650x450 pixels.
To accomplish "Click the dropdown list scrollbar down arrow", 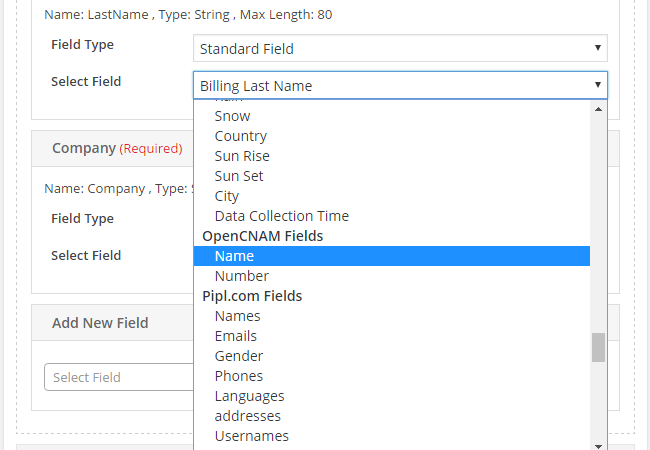I will tap(598, 445).
